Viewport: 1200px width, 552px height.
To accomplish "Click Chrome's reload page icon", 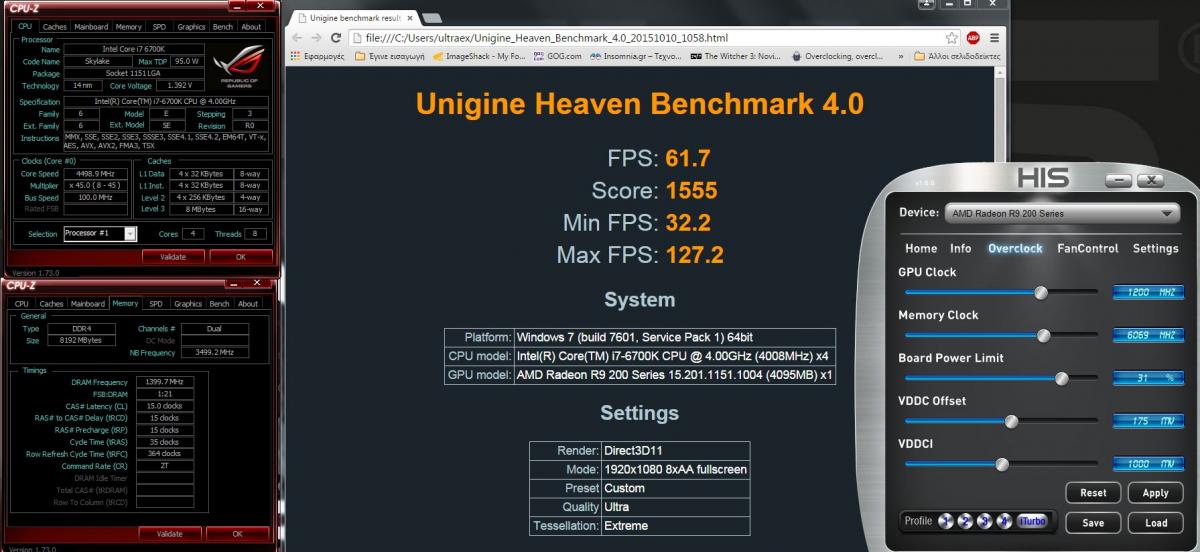I will (338, 38).
